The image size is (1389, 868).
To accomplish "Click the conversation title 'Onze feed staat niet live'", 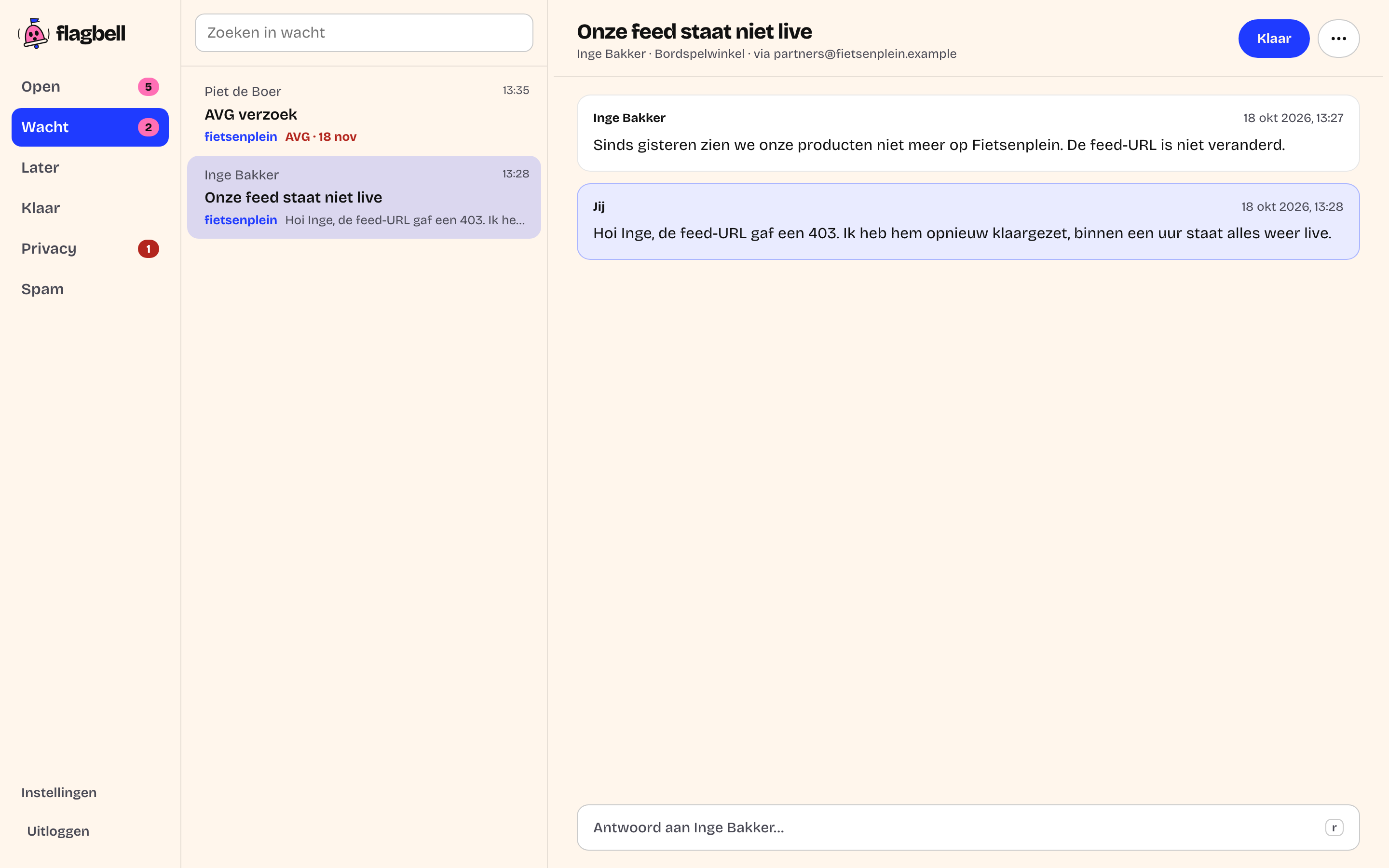I will point(694,31).
